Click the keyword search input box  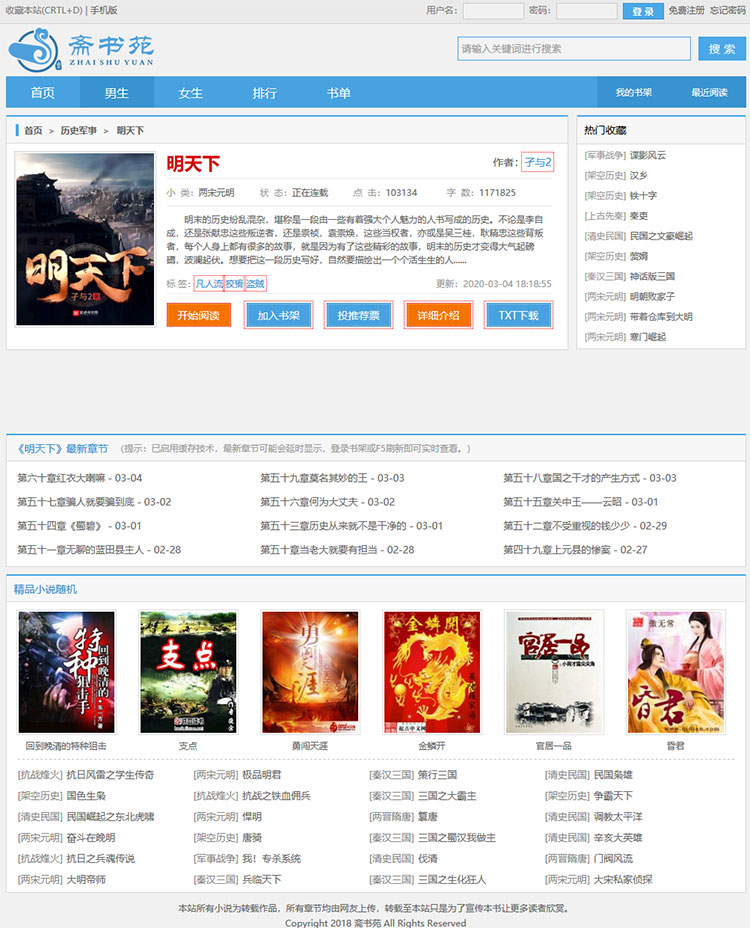(x=574, y=49)
